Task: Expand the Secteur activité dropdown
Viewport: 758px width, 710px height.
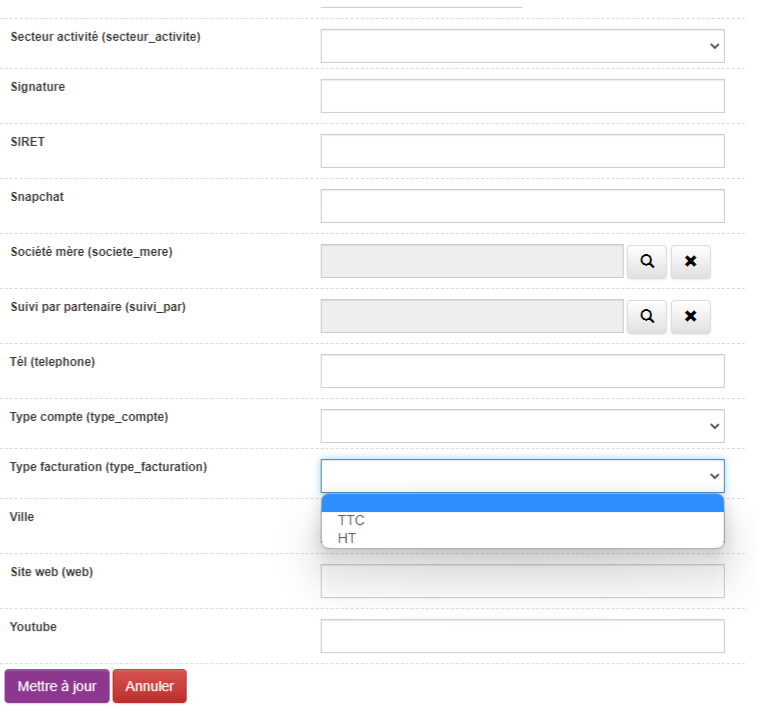Action: pyautogui.click(x=522, y=46)
